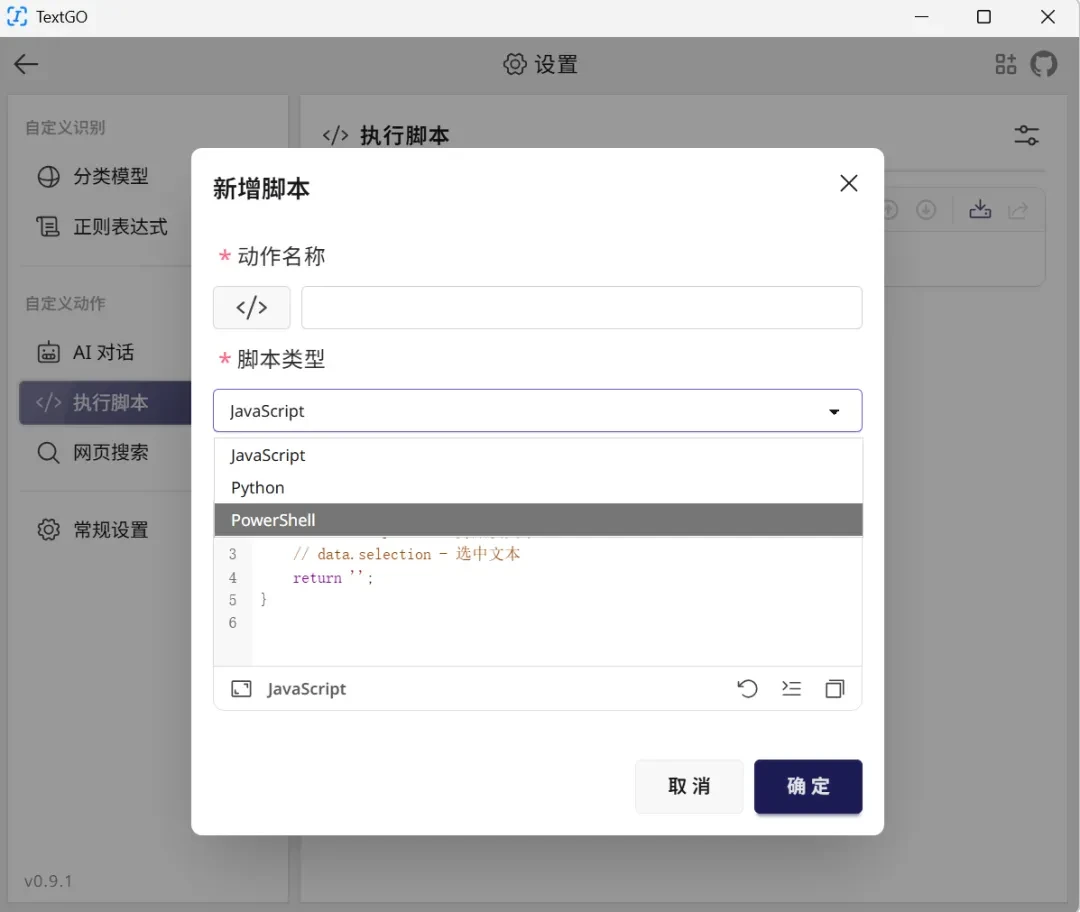1080x912 pixels.
Task: Close the 新增脚本 dialog
Action: coord(849,183)
